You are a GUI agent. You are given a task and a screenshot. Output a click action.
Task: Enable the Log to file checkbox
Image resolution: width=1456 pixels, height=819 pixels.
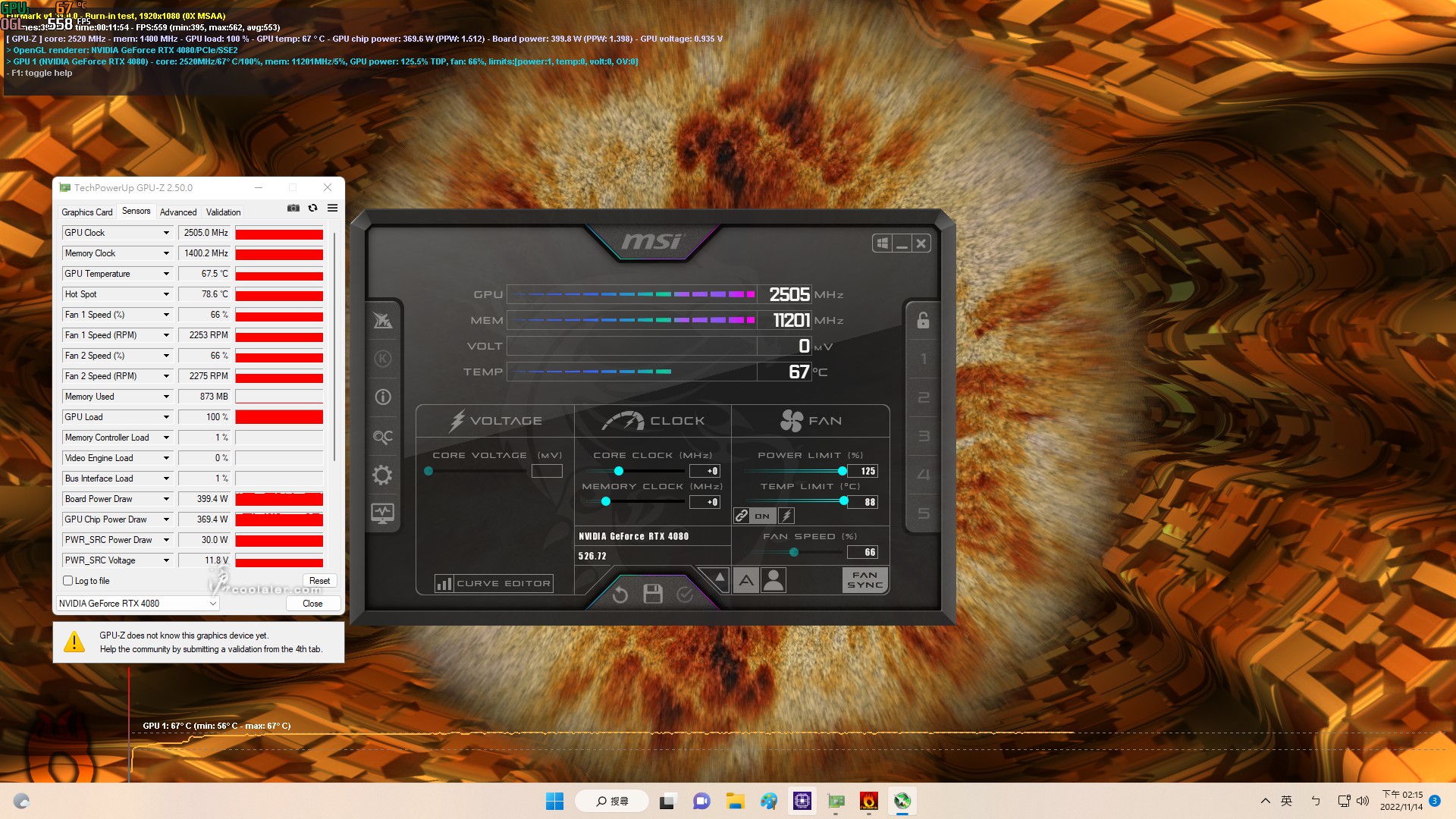coord(68,581)
